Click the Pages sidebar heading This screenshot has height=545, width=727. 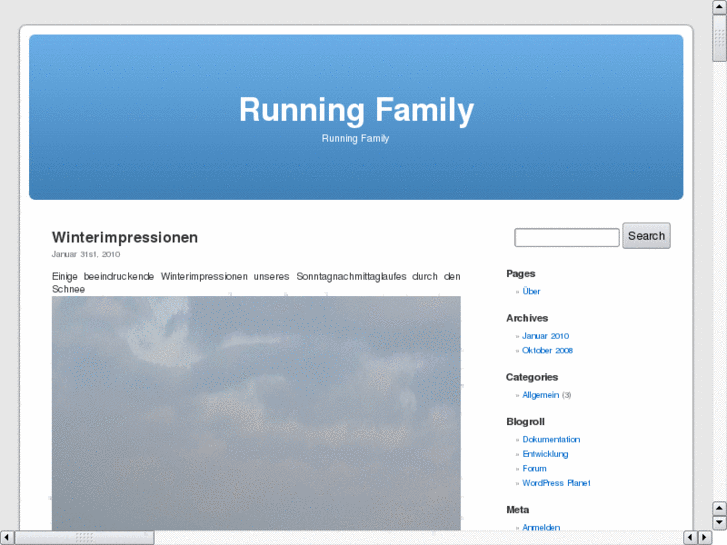pyautogui.click(x=521, y=274)
